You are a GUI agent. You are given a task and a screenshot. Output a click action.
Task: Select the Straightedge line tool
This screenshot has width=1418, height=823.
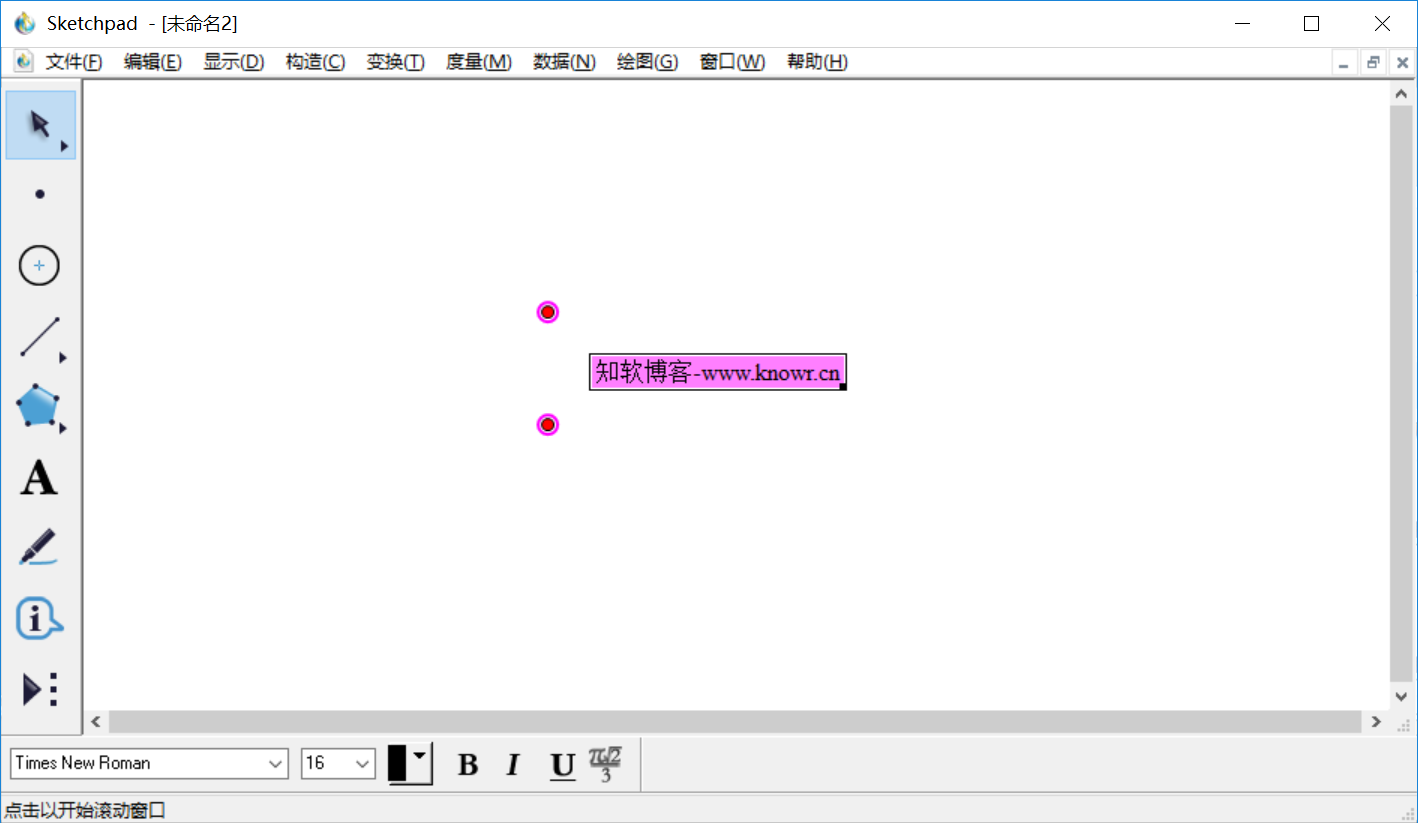tap(40, 337)
